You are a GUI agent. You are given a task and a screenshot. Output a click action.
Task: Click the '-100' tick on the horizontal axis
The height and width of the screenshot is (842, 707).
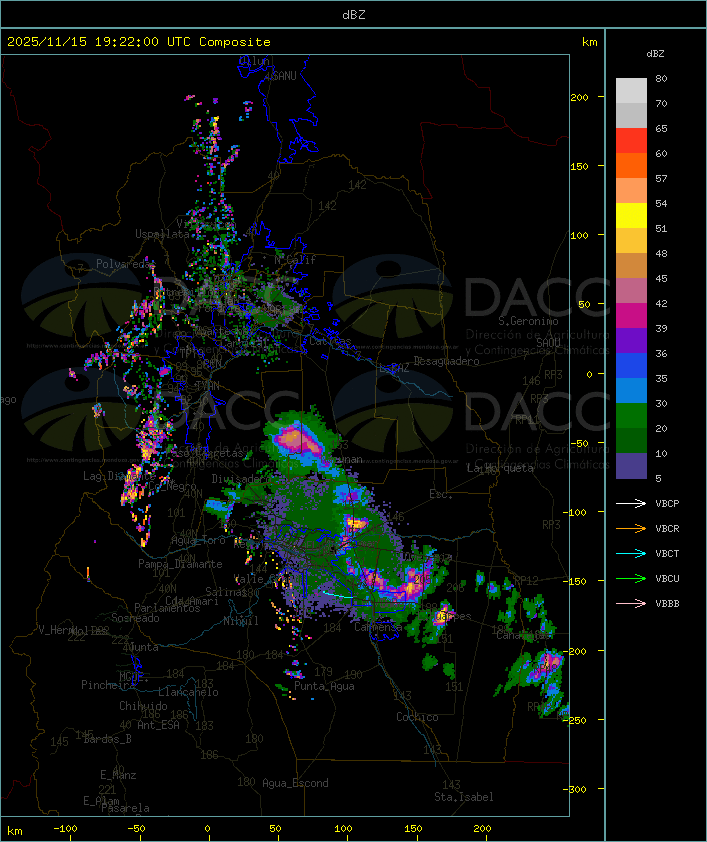[65, 829]
